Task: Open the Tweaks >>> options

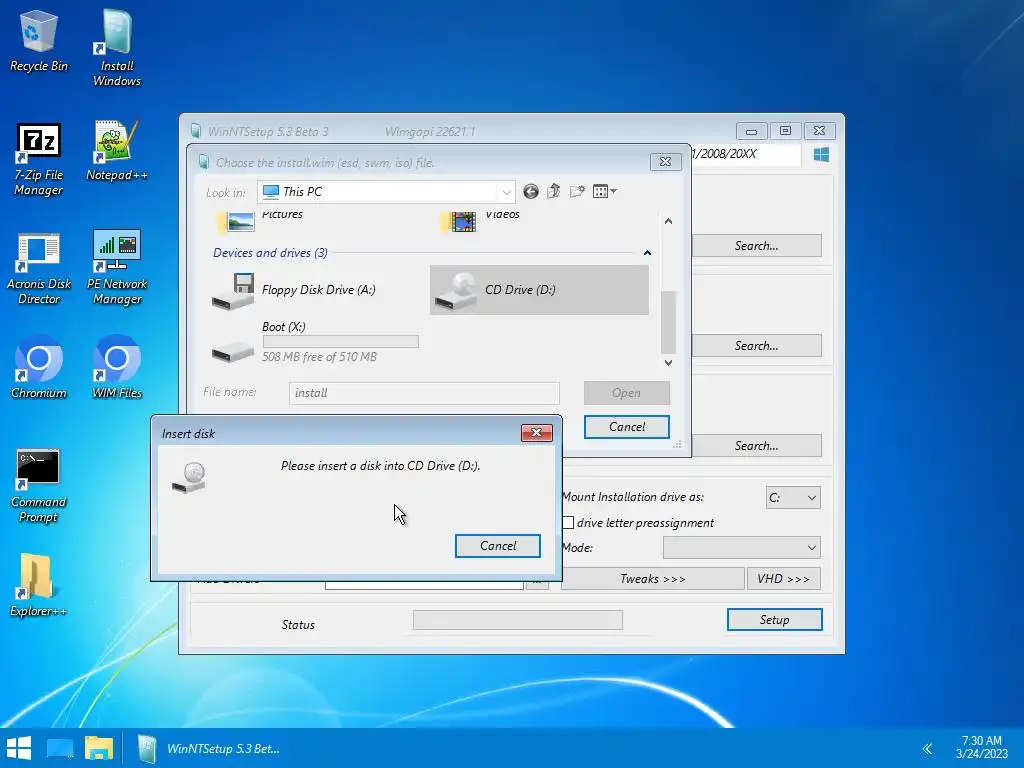Action: [652, 579]
